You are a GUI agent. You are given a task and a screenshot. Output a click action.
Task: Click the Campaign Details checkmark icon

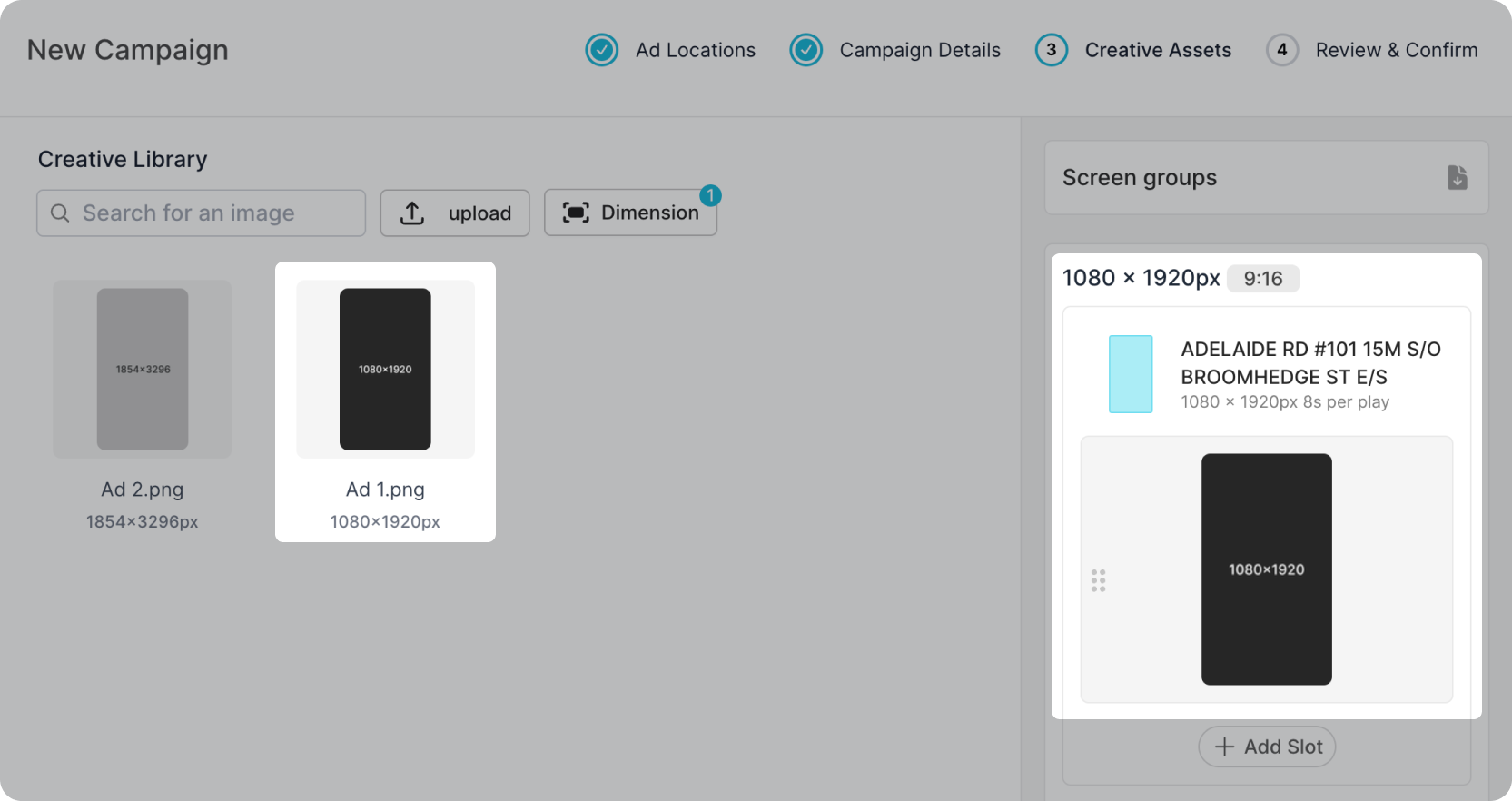coord(805,50)
